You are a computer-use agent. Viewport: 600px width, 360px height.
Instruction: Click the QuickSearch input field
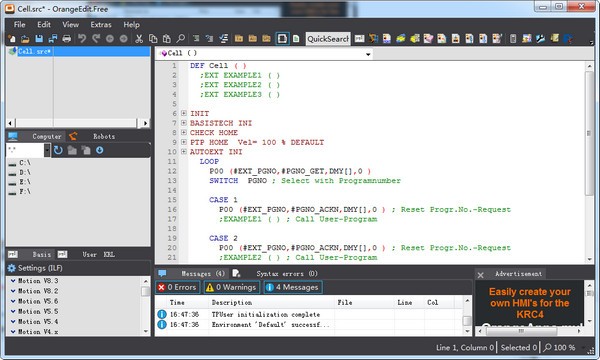328,39
